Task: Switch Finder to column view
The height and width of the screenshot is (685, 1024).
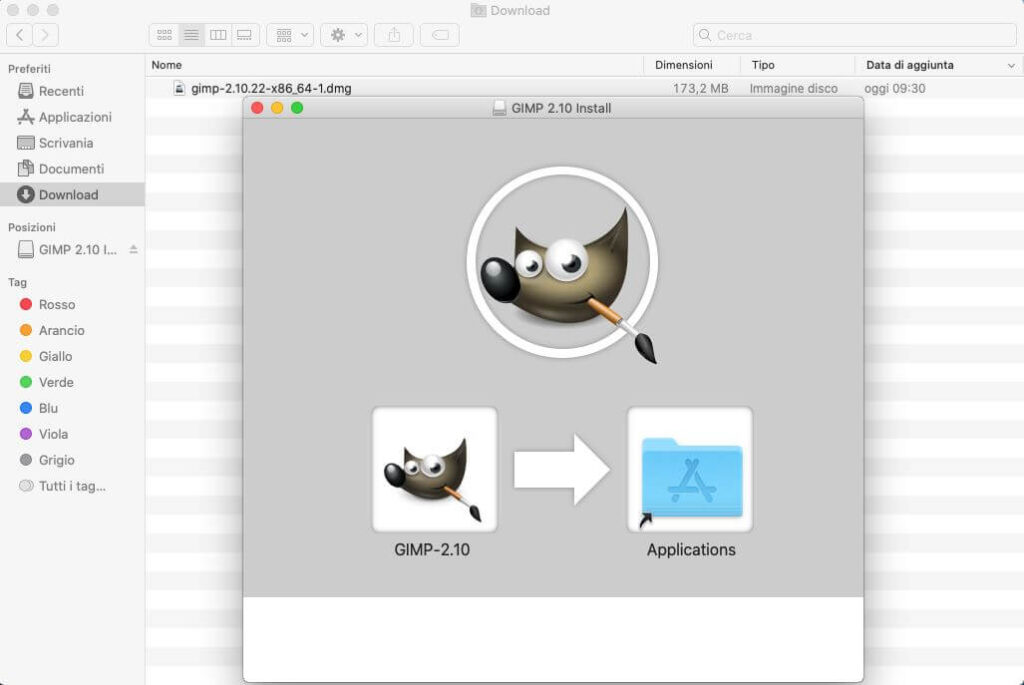Action: (218, 35)
